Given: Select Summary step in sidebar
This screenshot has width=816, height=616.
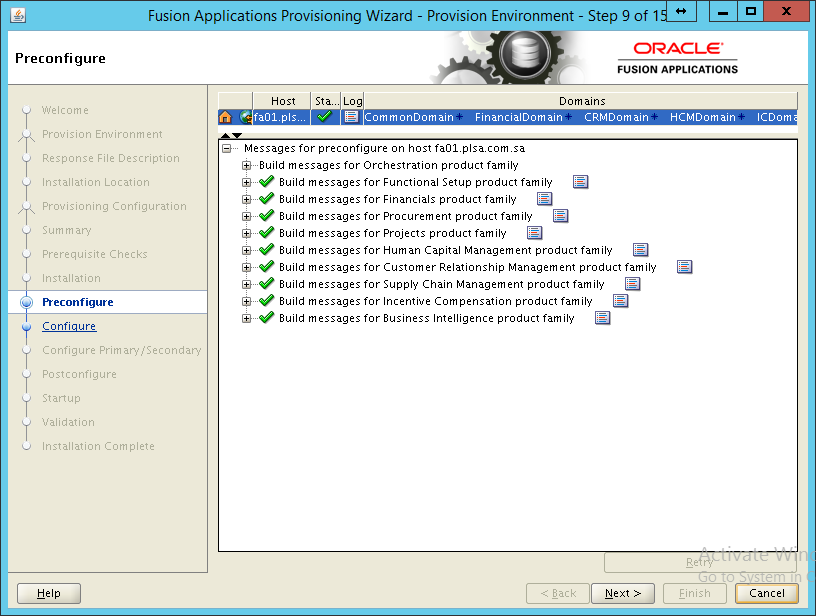Looking at the screenshot, I should click(x=67, y=230).
